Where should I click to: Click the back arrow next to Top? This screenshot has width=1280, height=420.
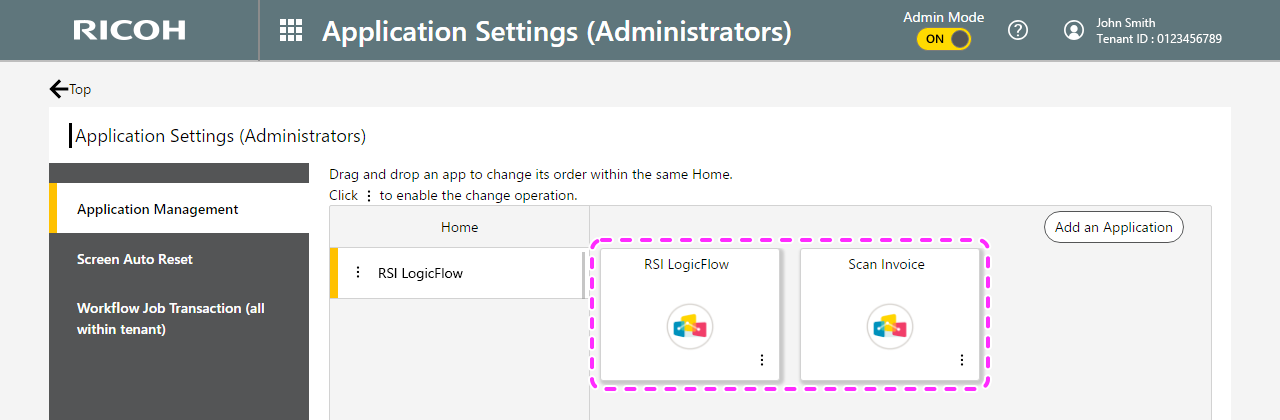click(59, 89)
